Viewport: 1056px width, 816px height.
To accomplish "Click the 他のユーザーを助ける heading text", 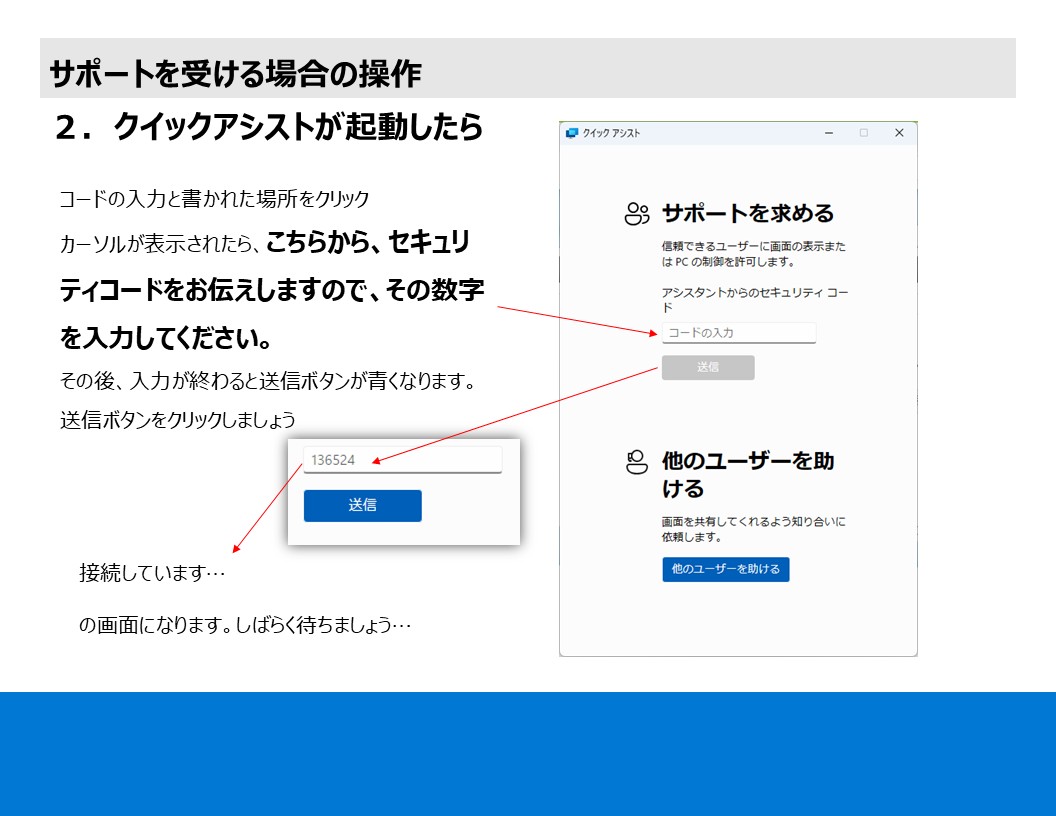I will pyautogui.click(x=748, y=474).
